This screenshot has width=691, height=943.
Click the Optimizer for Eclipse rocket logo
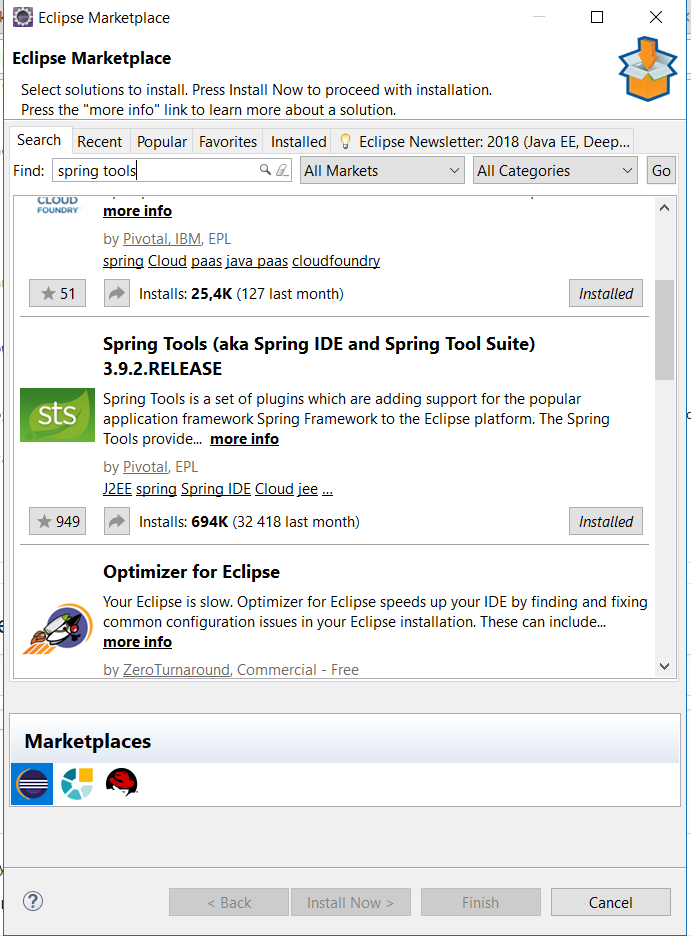(x=58, y=629)
